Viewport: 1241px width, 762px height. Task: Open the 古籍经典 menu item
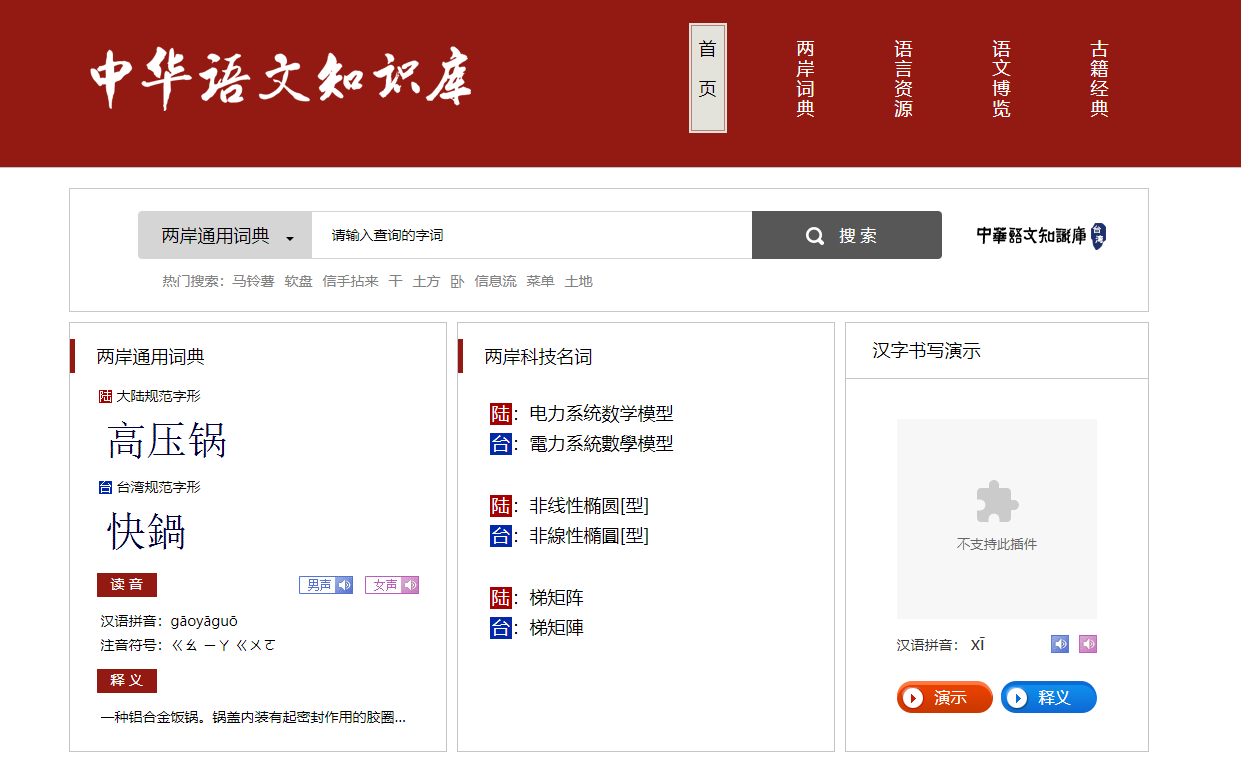(x=1098, y=77)
